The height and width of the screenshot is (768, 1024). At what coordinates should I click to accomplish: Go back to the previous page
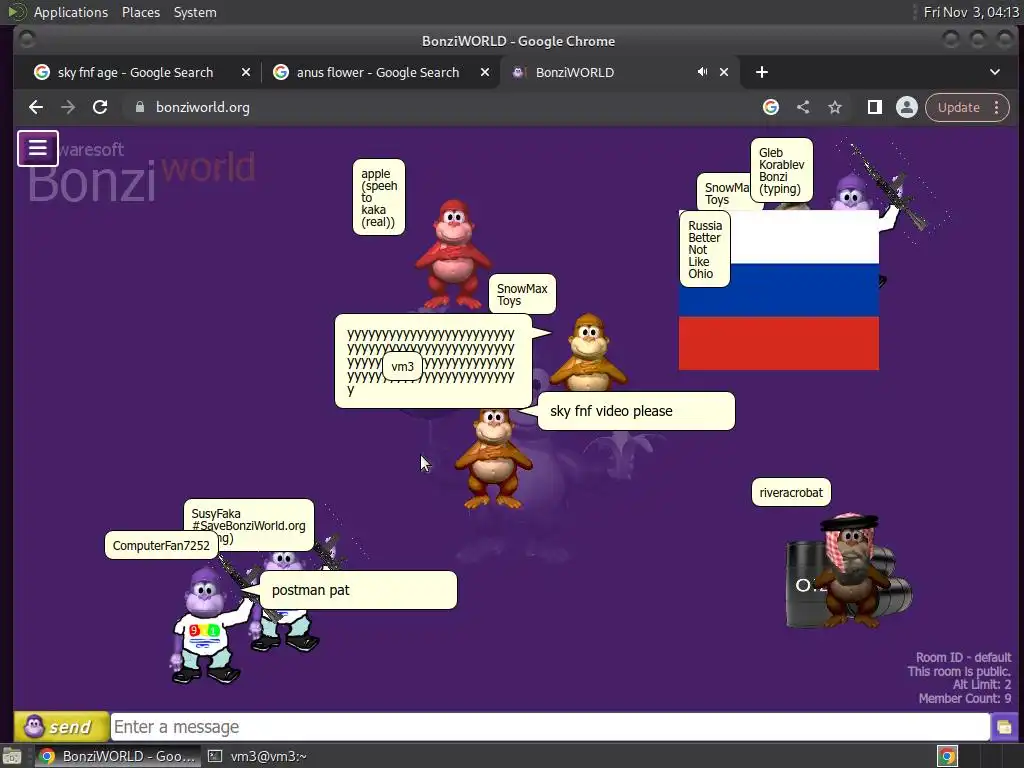[x=36, y=107]
